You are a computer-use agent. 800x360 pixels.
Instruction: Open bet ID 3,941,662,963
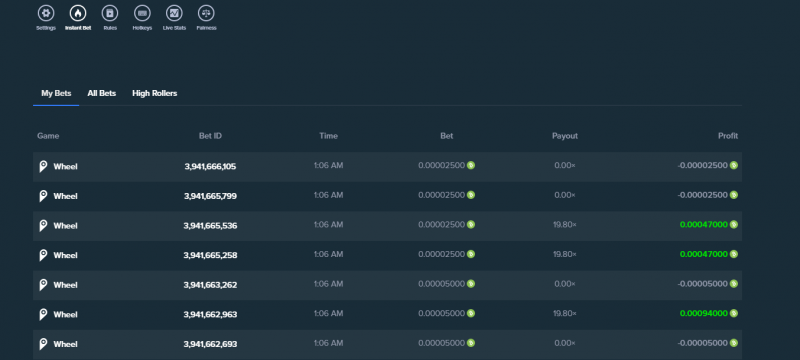210,314
